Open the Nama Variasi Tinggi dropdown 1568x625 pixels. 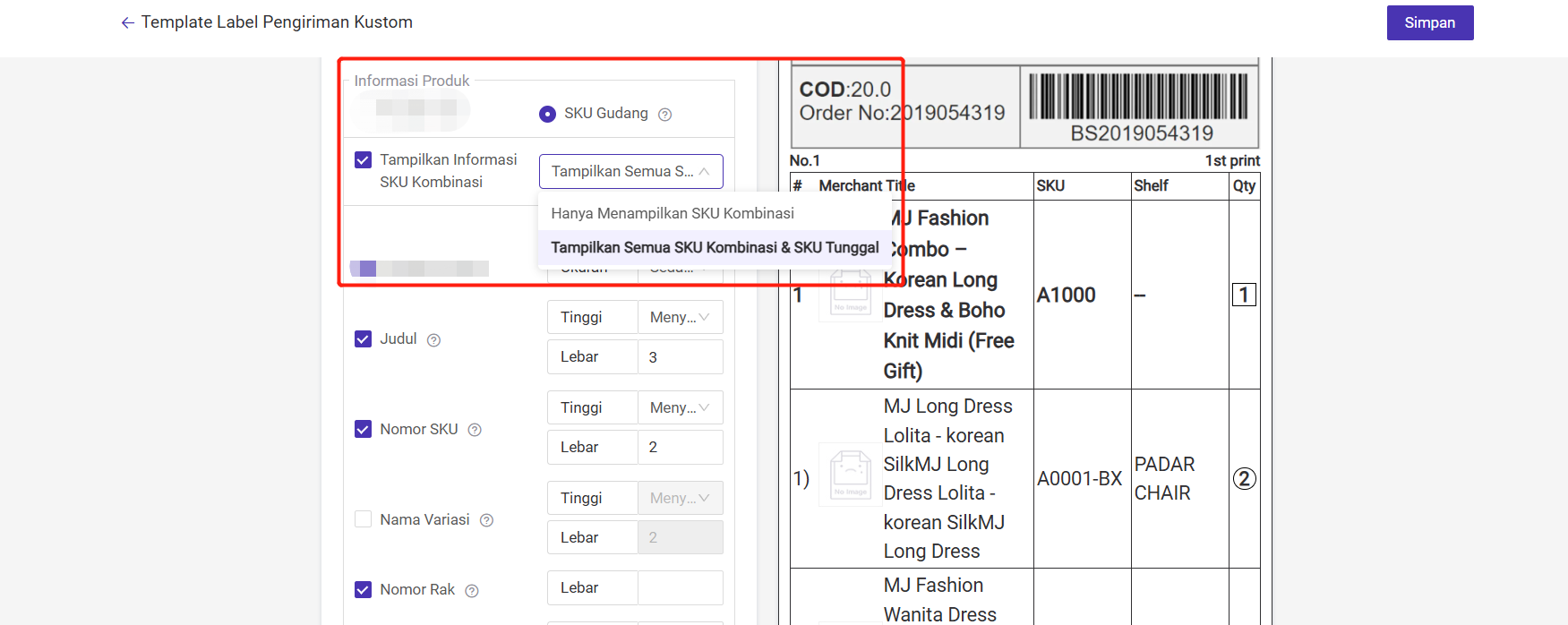(680, 499)
